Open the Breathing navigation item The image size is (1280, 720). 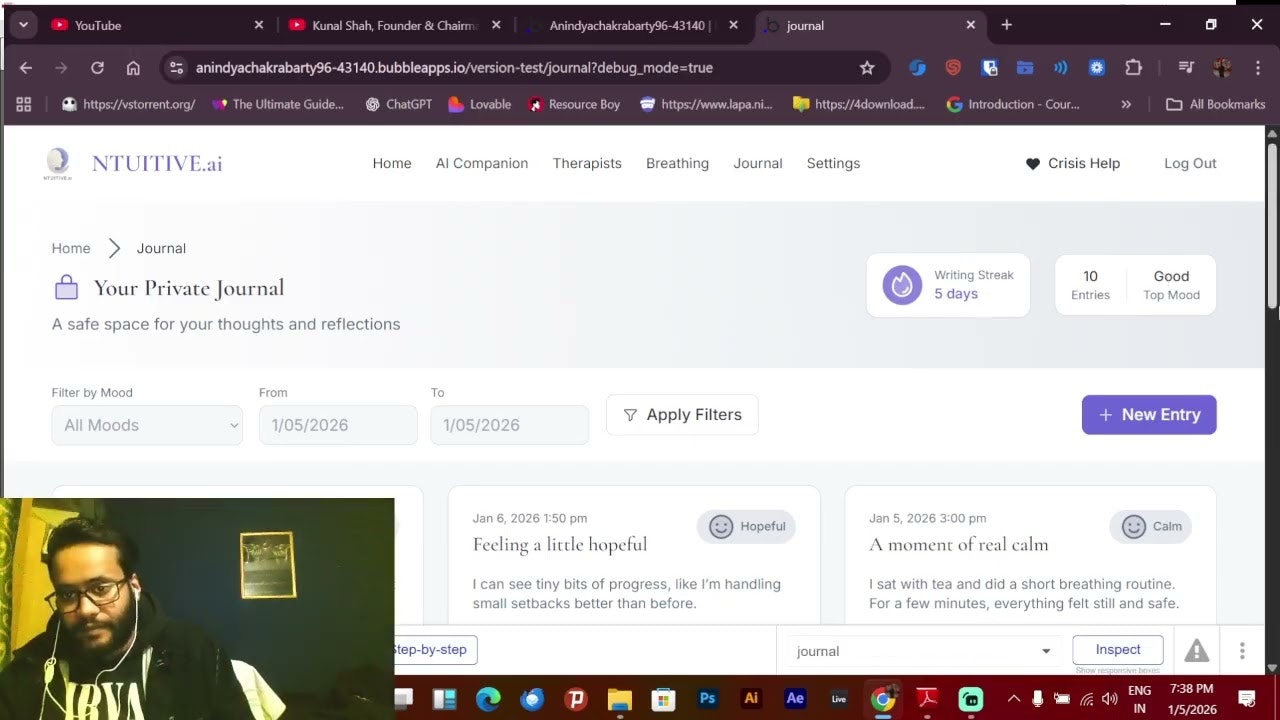677,163
